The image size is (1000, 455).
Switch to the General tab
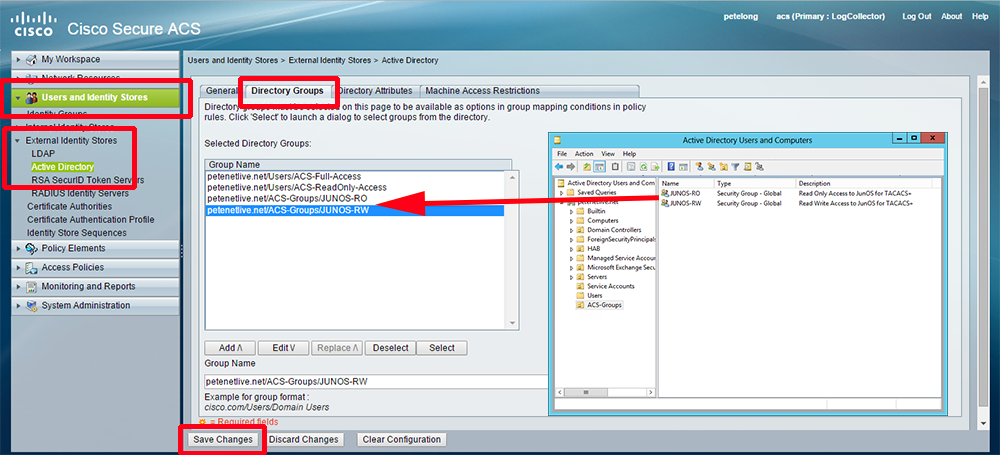[221, 91]
